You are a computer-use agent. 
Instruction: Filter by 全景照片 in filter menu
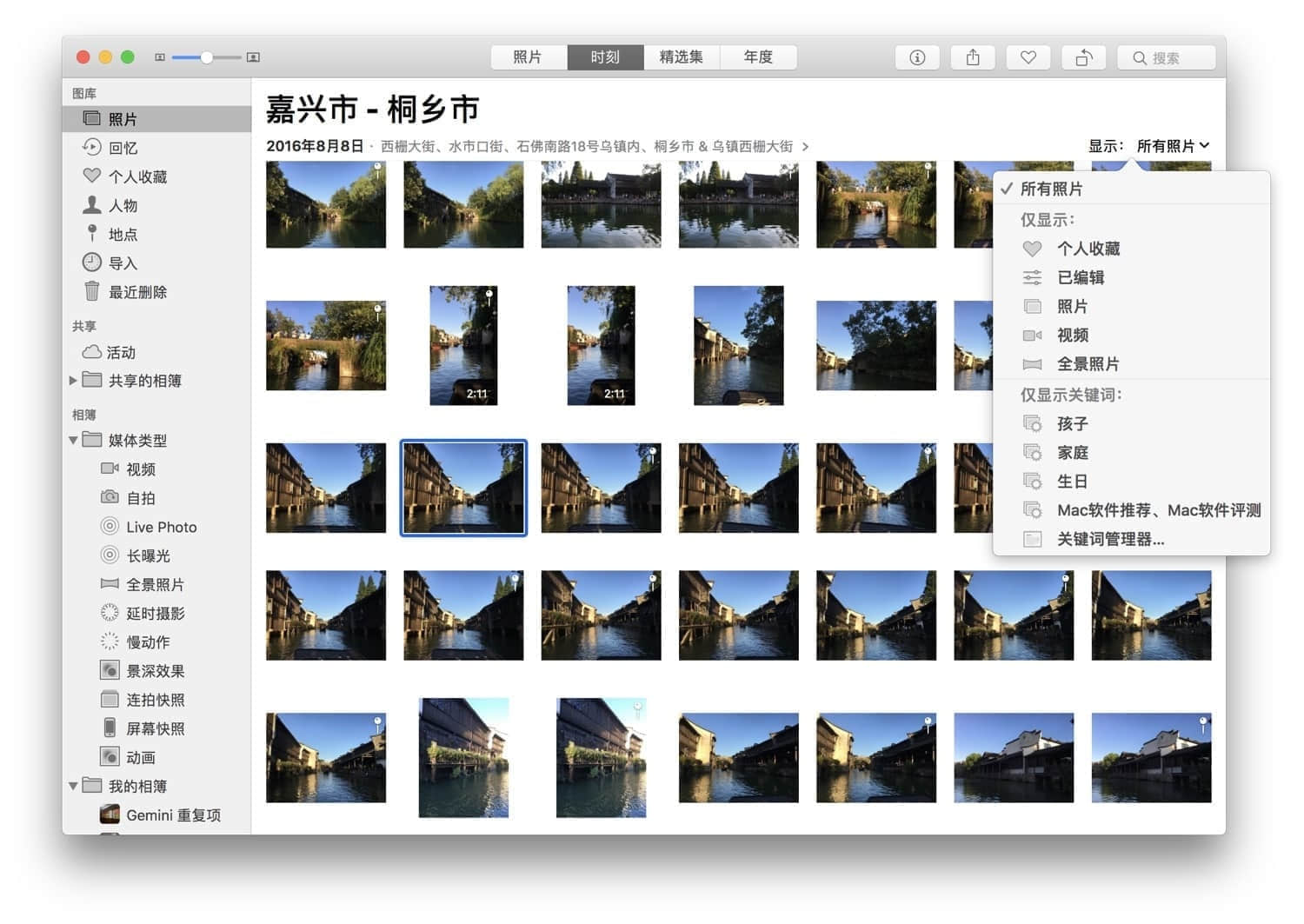1131,363
